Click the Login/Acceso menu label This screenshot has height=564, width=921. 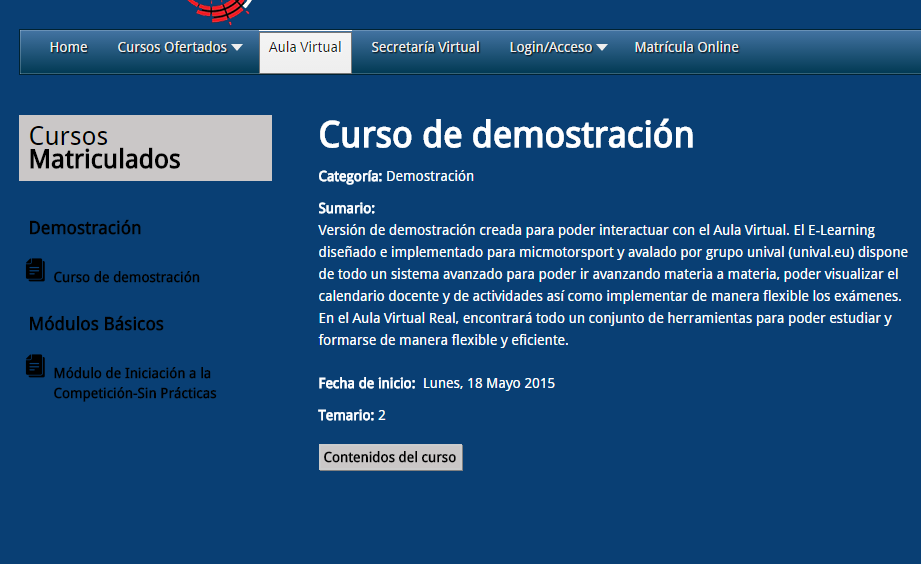pos(550,48)
